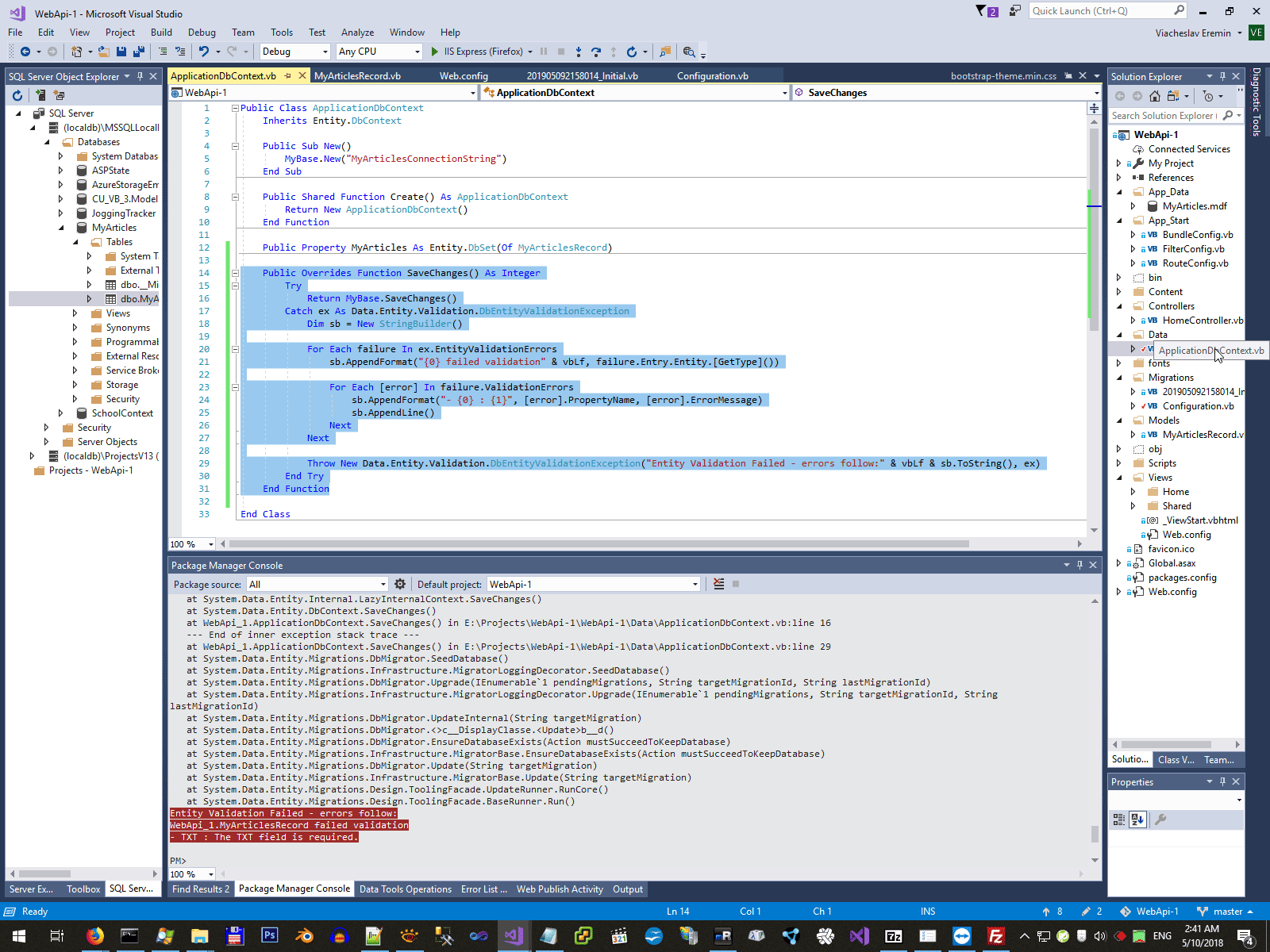Open Photoshop from the taskbar
The width and height of the screenshot is (1270, 952).
(269, 936)
